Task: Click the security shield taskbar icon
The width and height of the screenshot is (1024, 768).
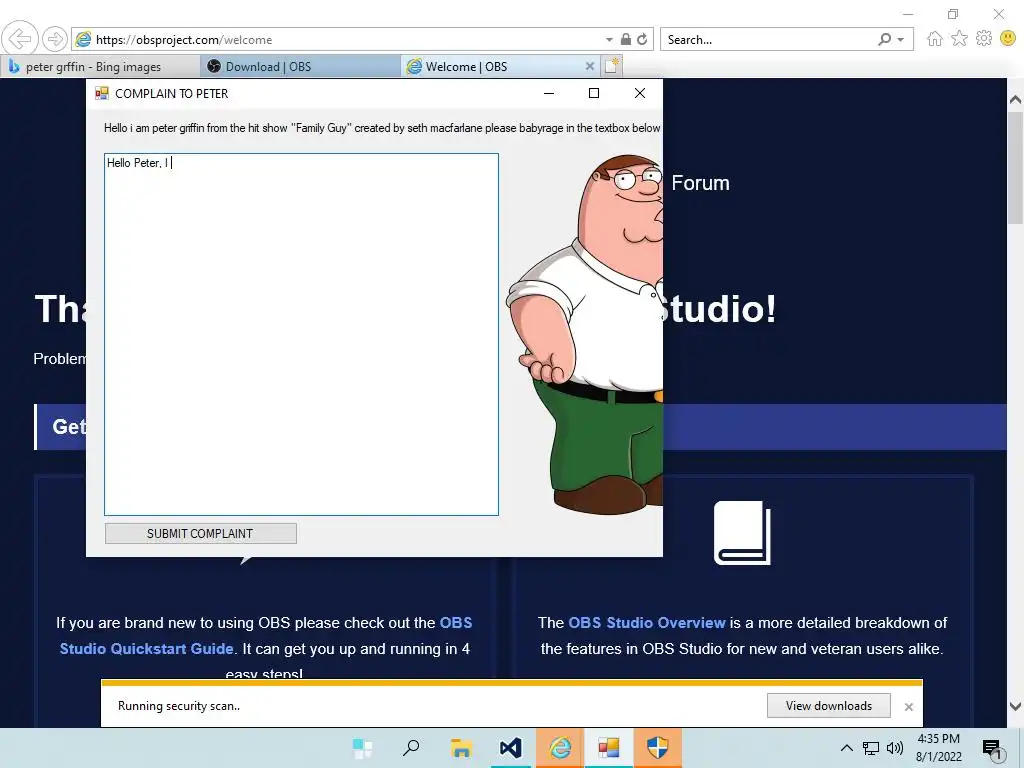Action: (658, 748)
